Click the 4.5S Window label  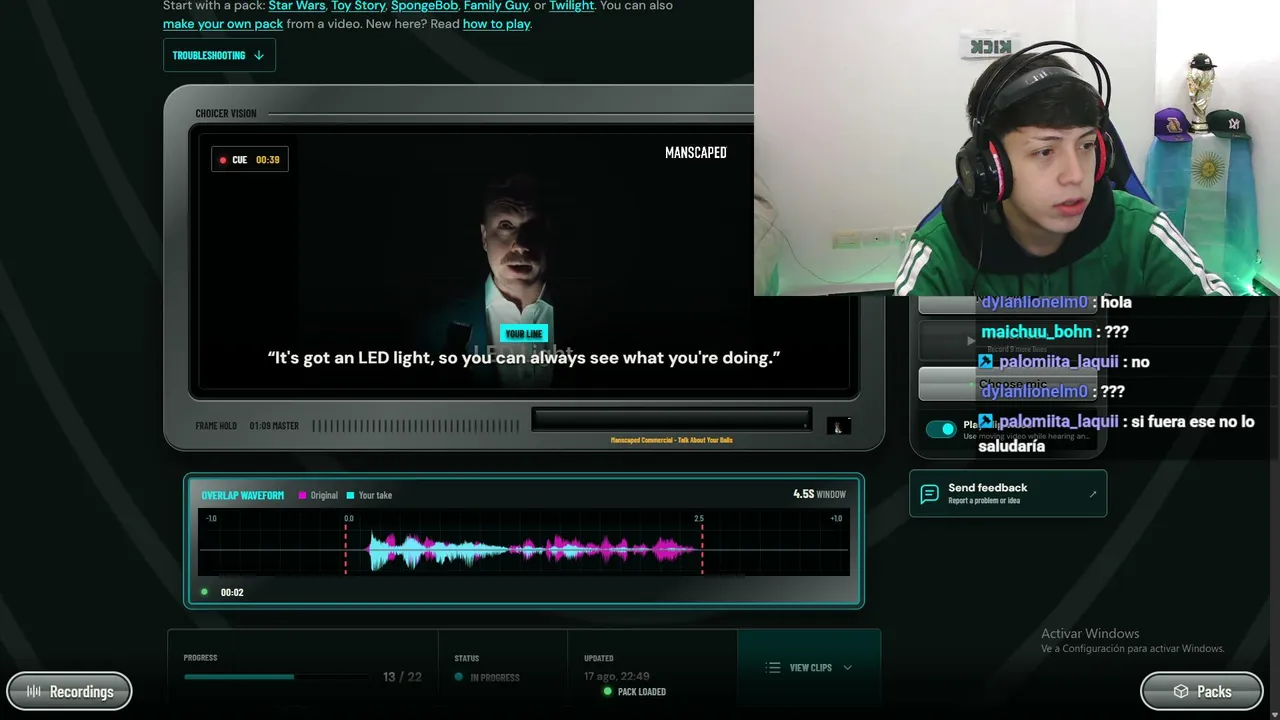819,494
